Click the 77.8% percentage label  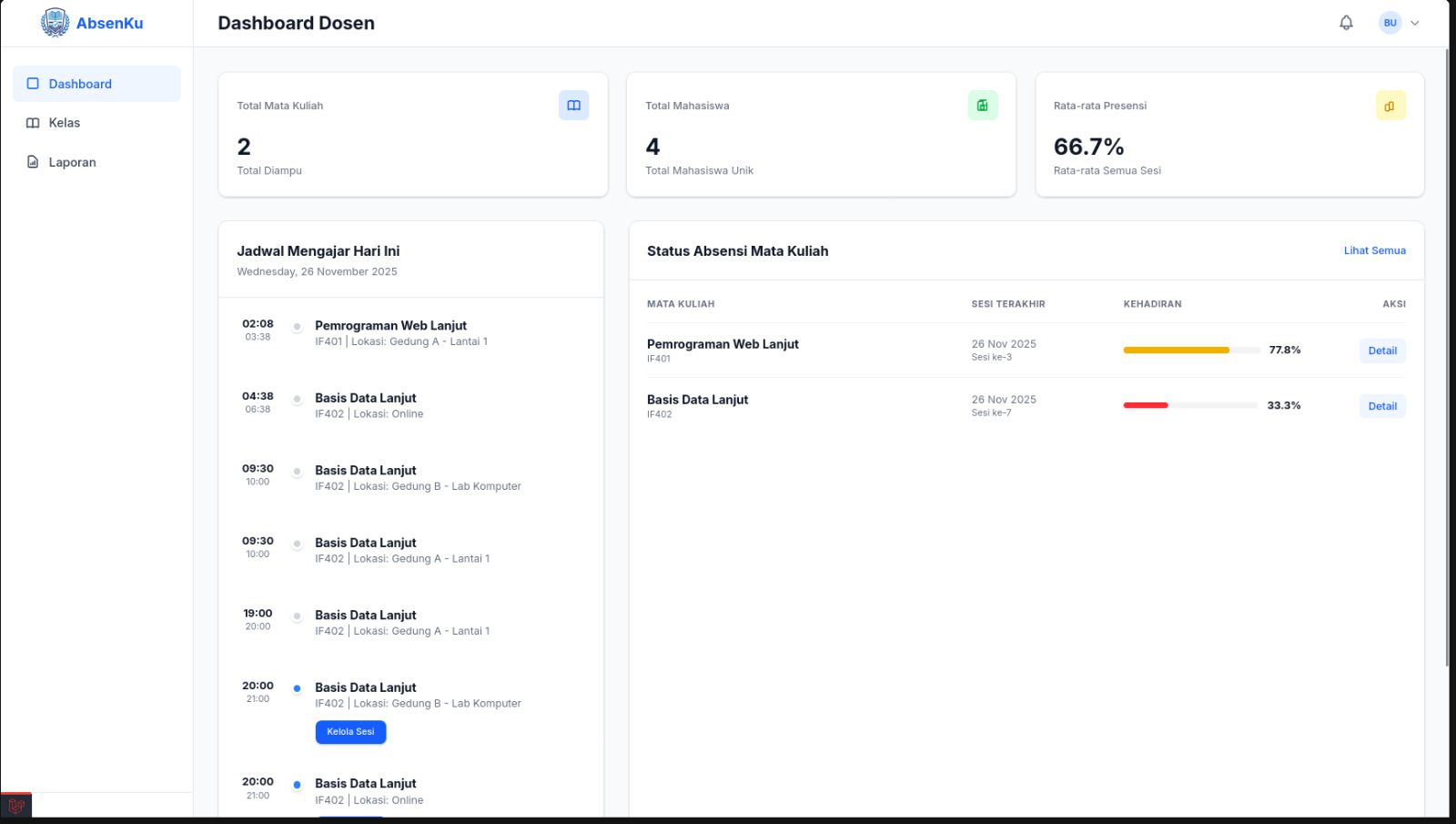[x=1284, y=350]
